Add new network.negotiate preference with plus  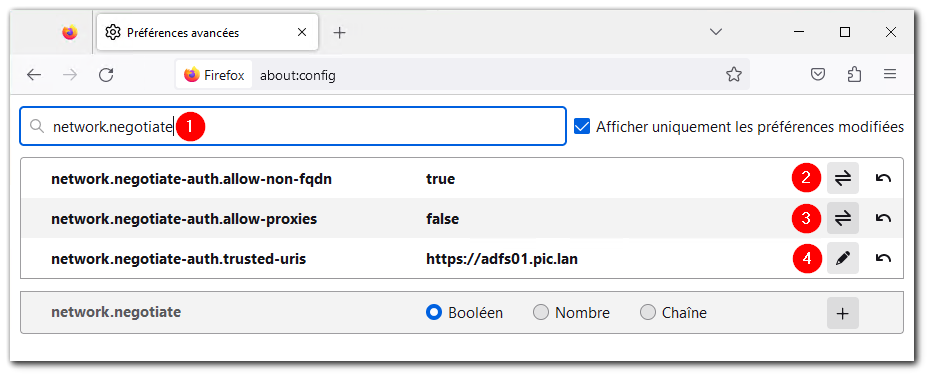(x=842, y=313)
